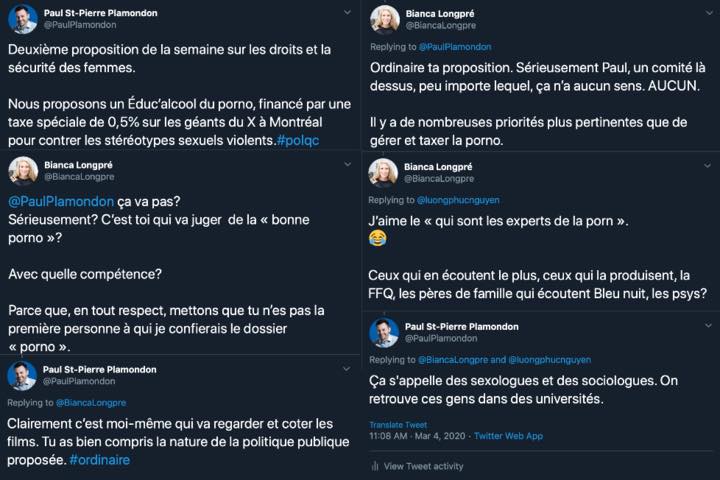Expand the chevron menu on 'ça va pas?' tweet
The width and height of the screenshot is (720, 480).
coord(347,164)
